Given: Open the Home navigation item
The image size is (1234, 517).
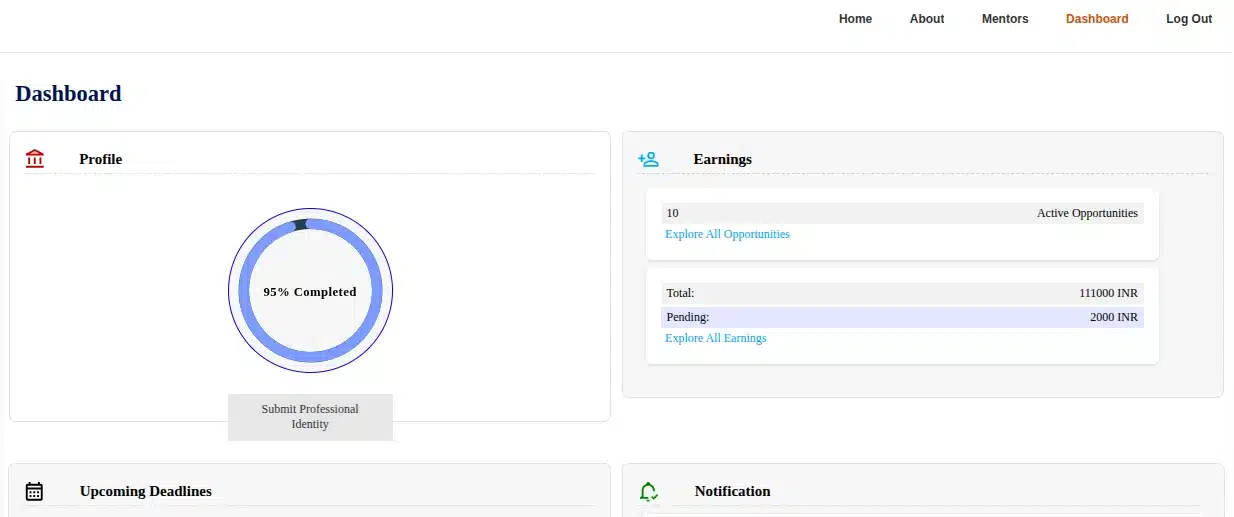Looking at the screenshot, I should (x=855, y=19).
